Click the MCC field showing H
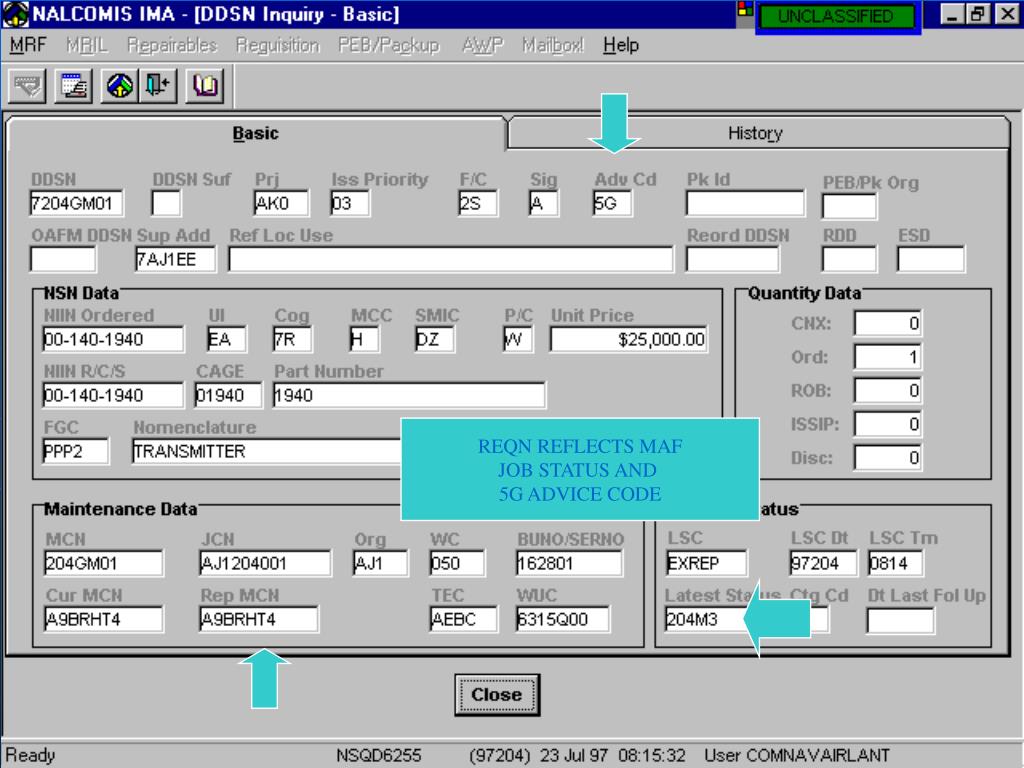This screenshot has width=1024, height=768. tap(364, 340)
